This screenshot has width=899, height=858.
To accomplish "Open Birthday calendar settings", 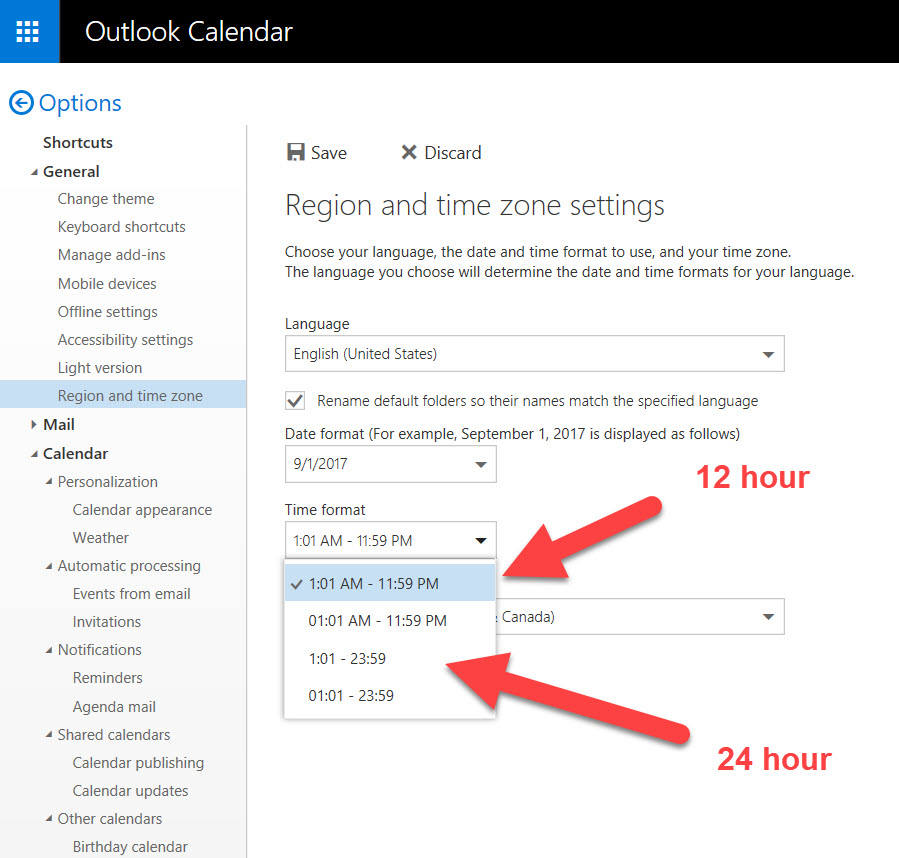I will [x=130, y=847].
